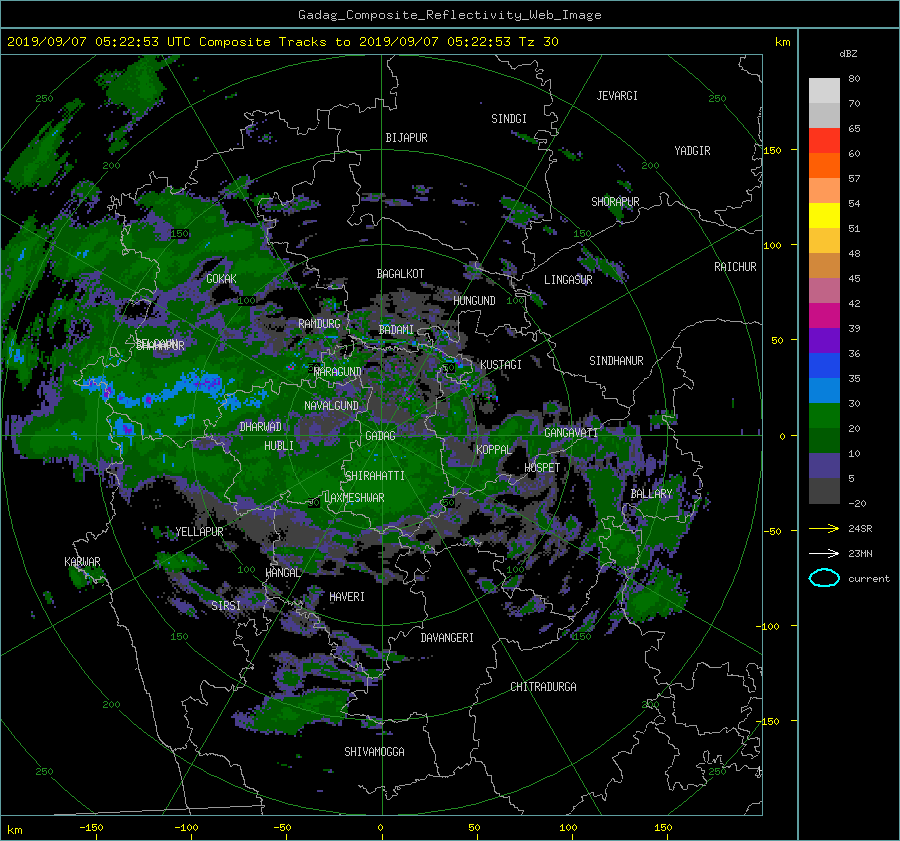This screenshot has width=900, height=841.
Task: Click the LAXMESHWAR city label
Action: pyautogui.click(x=354, y=498)
